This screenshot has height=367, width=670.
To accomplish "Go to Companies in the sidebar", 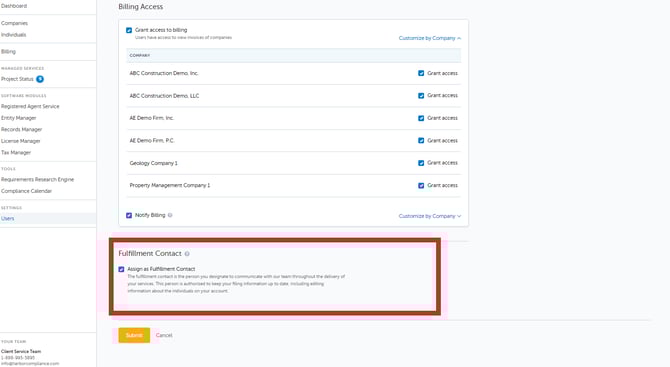I will tap(15, 23).
